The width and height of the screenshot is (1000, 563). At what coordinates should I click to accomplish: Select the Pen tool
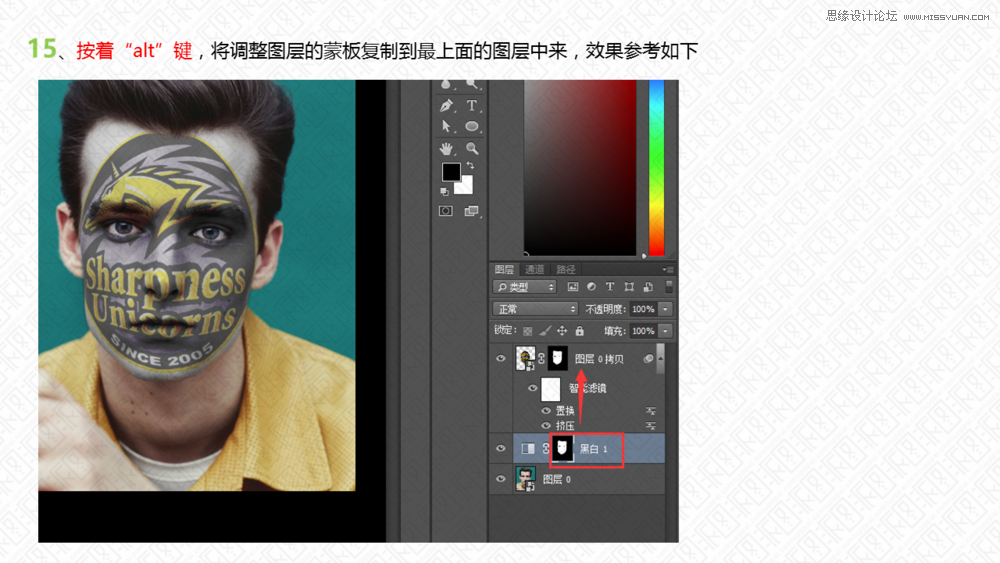coord(446,105)
